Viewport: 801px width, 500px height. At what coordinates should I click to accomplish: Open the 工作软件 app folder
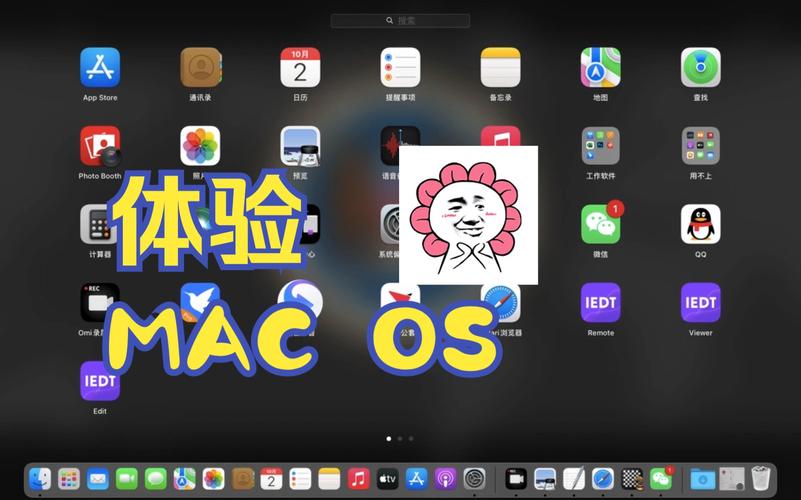click(601, 146)
